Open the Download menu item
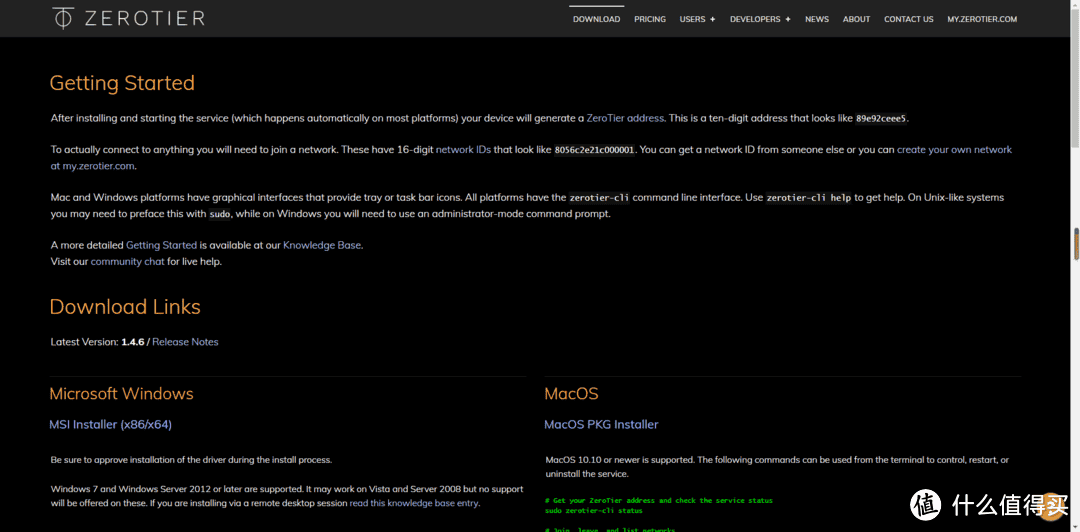This screenshot has height=532, width=1080. pyautogui.click(x=596, y=19)
